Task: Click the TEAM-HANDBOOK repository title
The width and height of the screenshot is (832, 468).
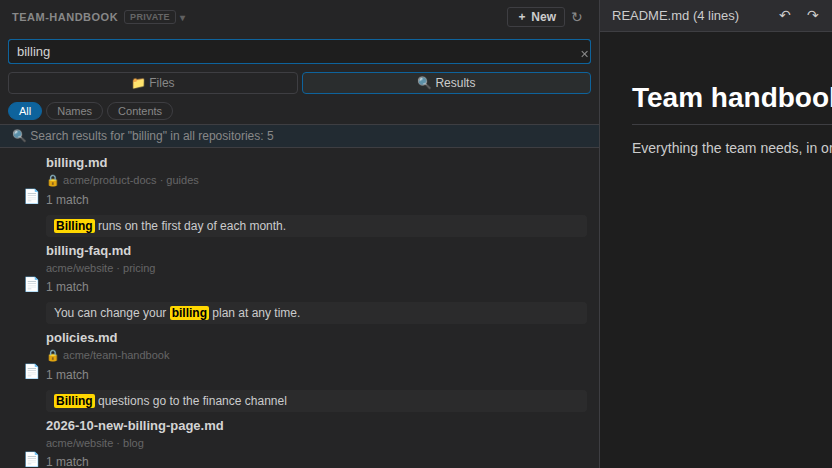Action: coord(65,17)
